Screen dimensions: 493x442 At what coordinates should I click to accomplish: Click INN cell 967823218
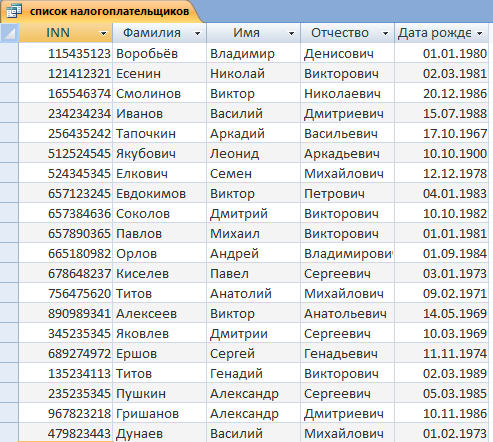(66, 413)
